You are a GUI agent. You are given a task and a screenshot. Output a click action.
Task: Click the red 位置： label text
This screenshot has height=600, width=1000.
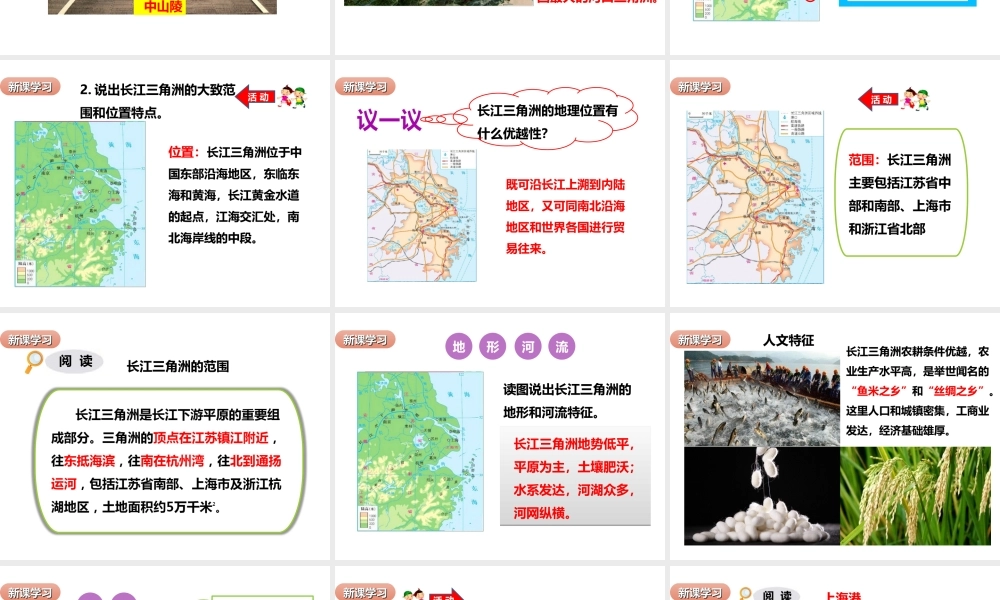(184, 152)
